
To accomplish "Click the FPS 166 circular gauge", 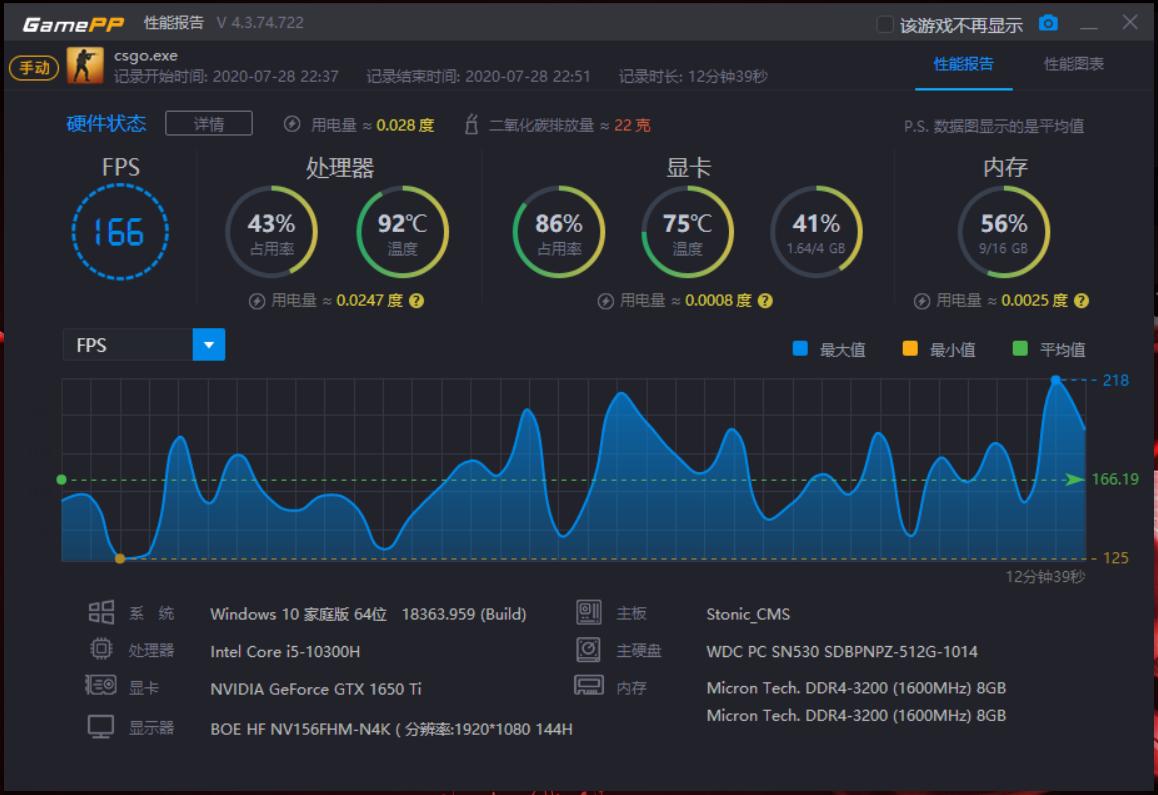I will (x=120, y=232).
